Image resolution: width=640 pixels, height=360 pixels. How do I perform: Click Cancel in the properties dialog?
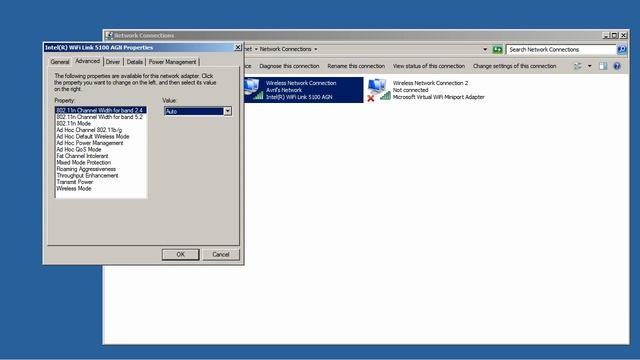[x=220, y=254]
